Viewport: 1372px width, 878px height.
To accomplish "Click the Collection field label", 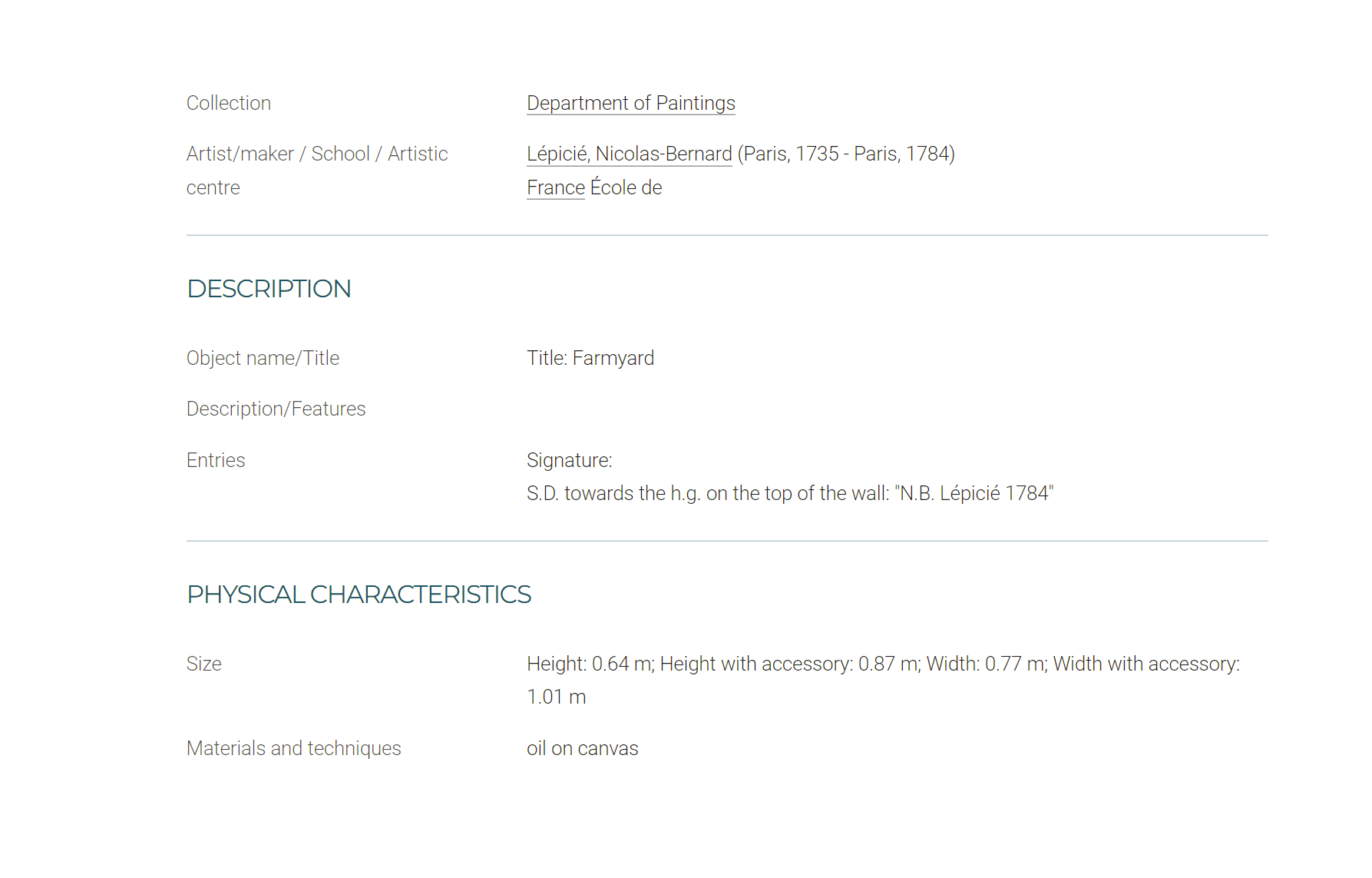I will (228, 103).
